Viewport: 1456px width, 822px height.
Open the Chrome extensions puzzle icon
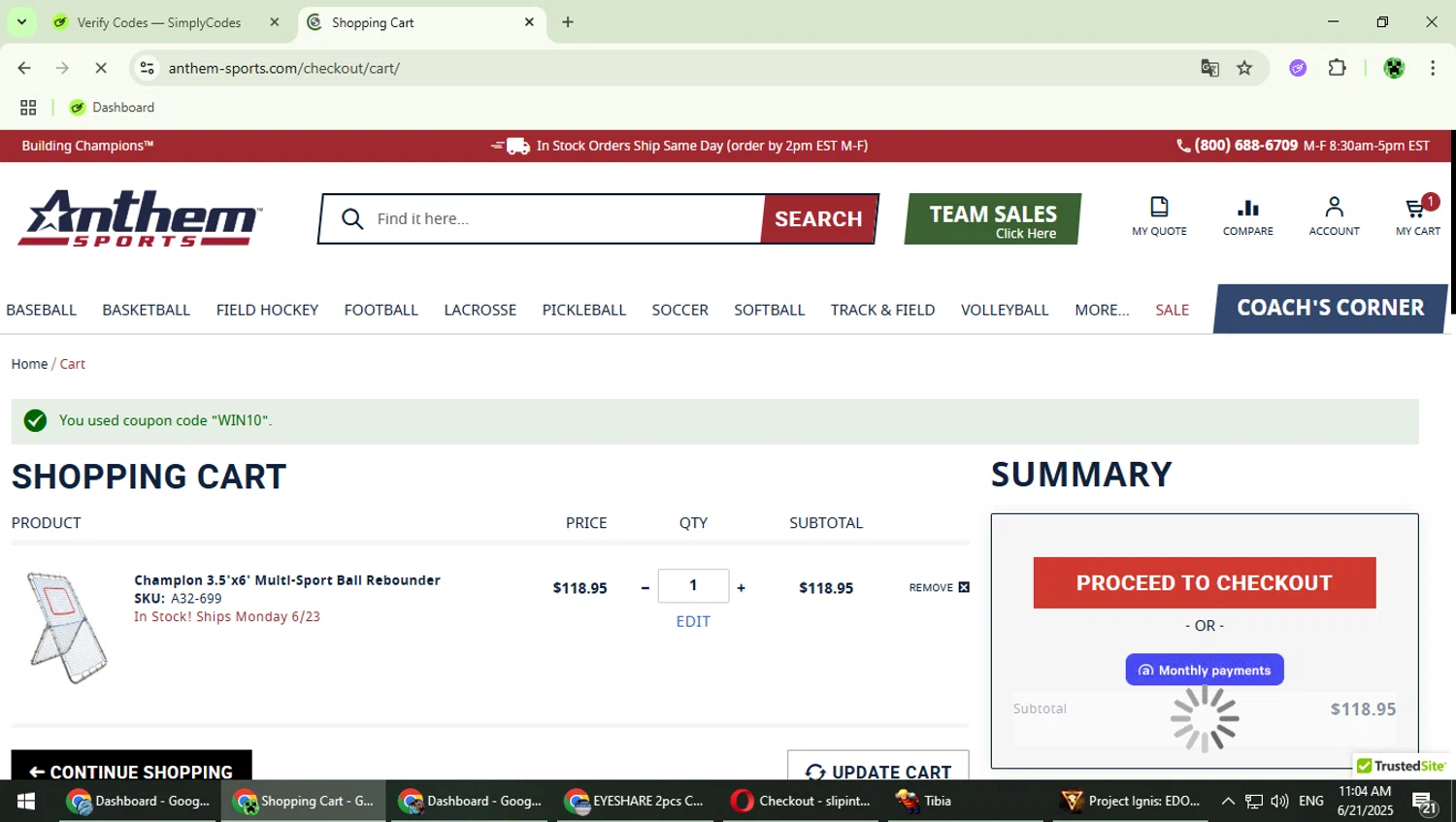coord(1337,68)
